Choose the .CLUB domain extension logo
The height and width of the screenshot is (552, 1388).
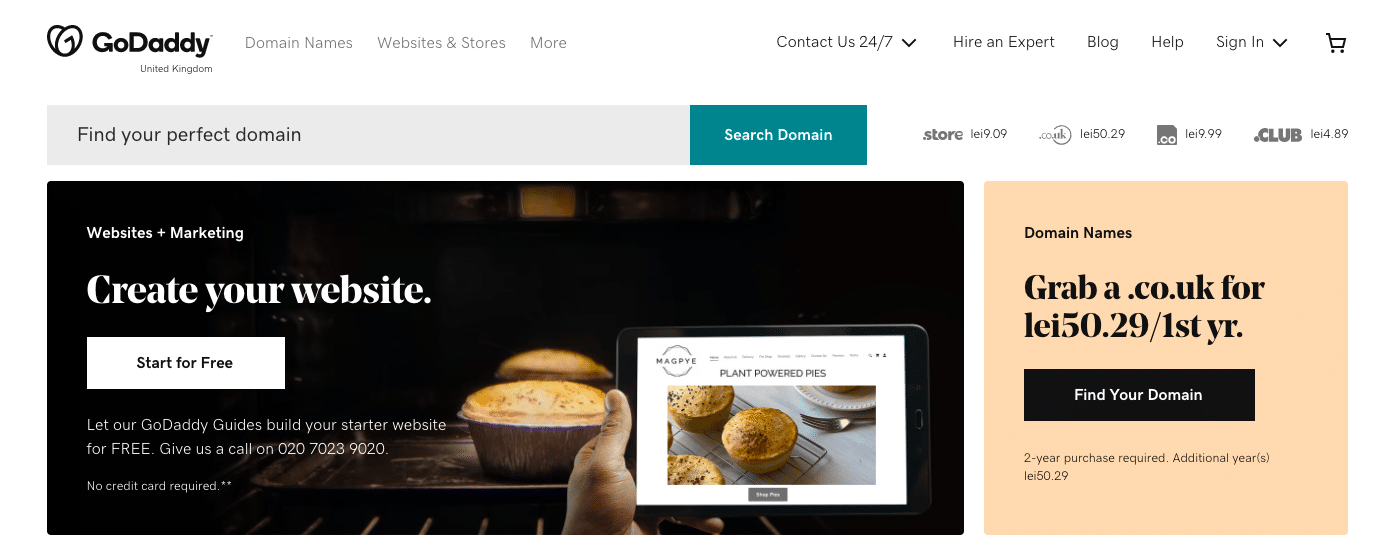pyautogui.click(x=1278, y=135)
